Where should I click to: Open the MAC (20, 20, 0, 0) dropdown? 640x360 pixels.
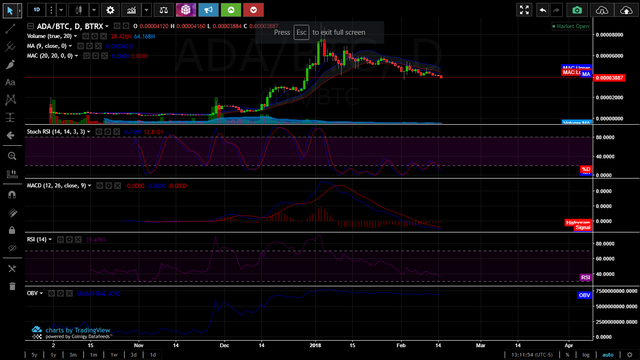tap(76, 56)
